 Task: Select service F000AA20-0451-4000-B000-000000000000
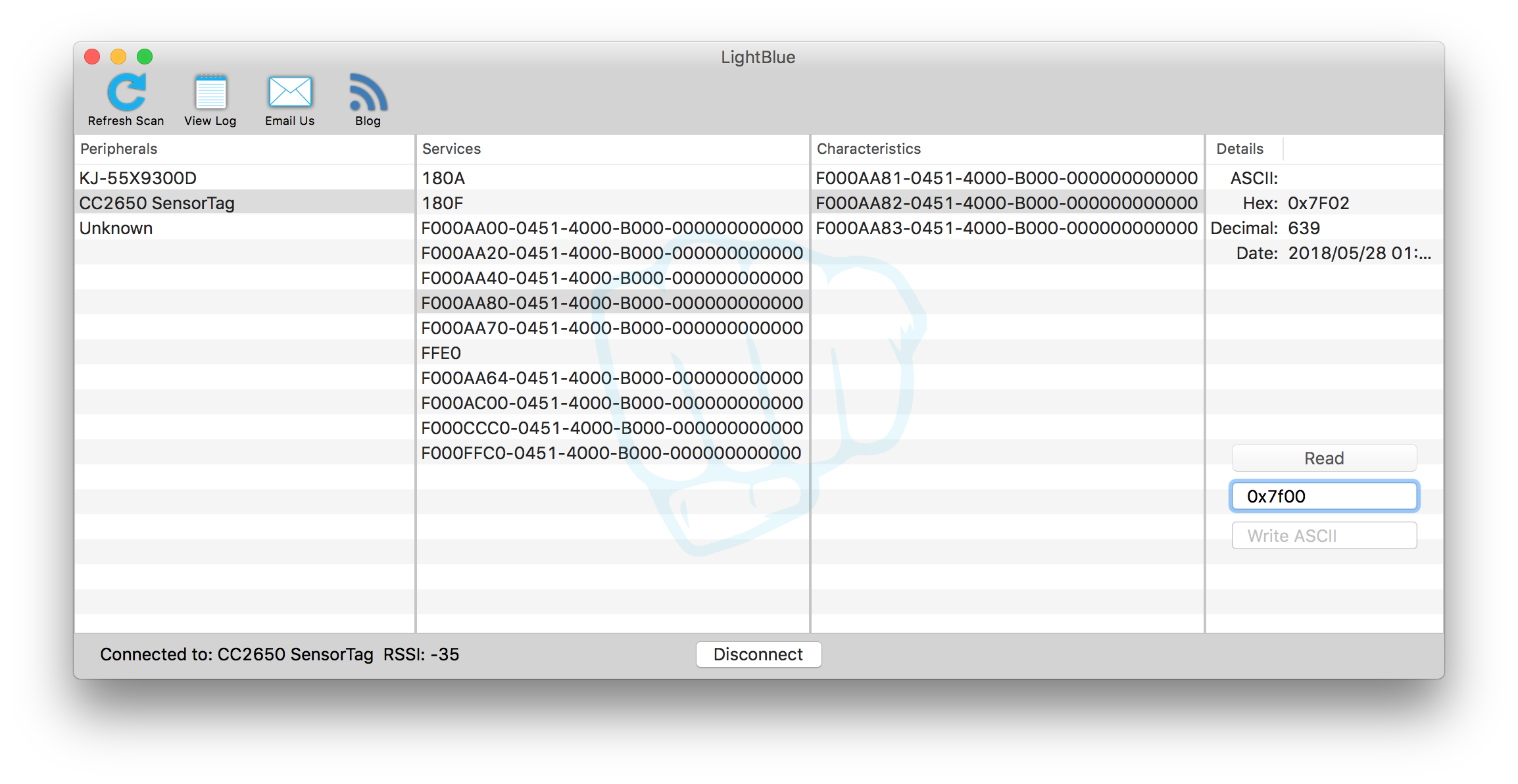612,253
